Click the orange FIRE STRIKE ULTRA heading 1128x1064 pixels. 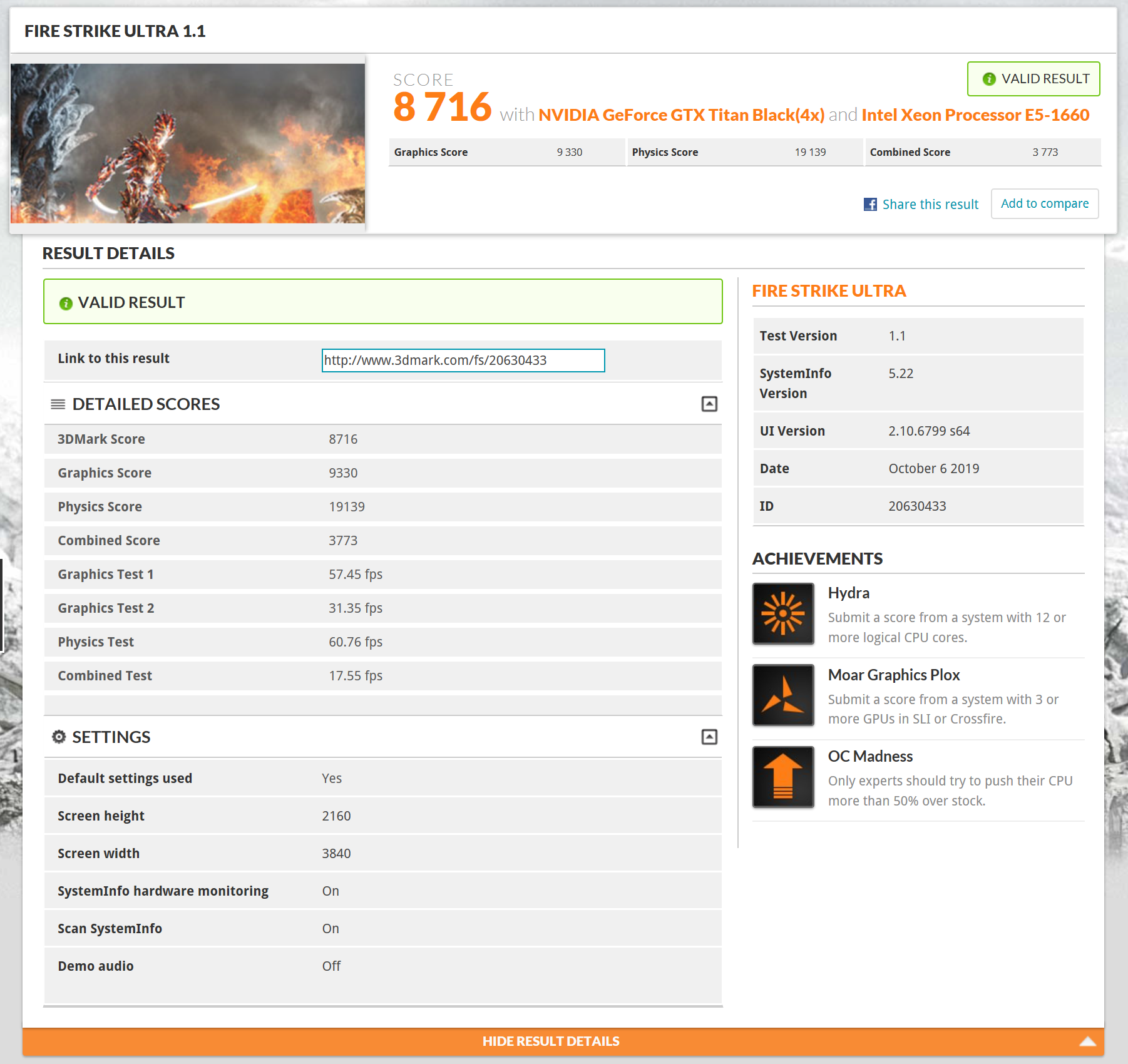click(829, 291)
